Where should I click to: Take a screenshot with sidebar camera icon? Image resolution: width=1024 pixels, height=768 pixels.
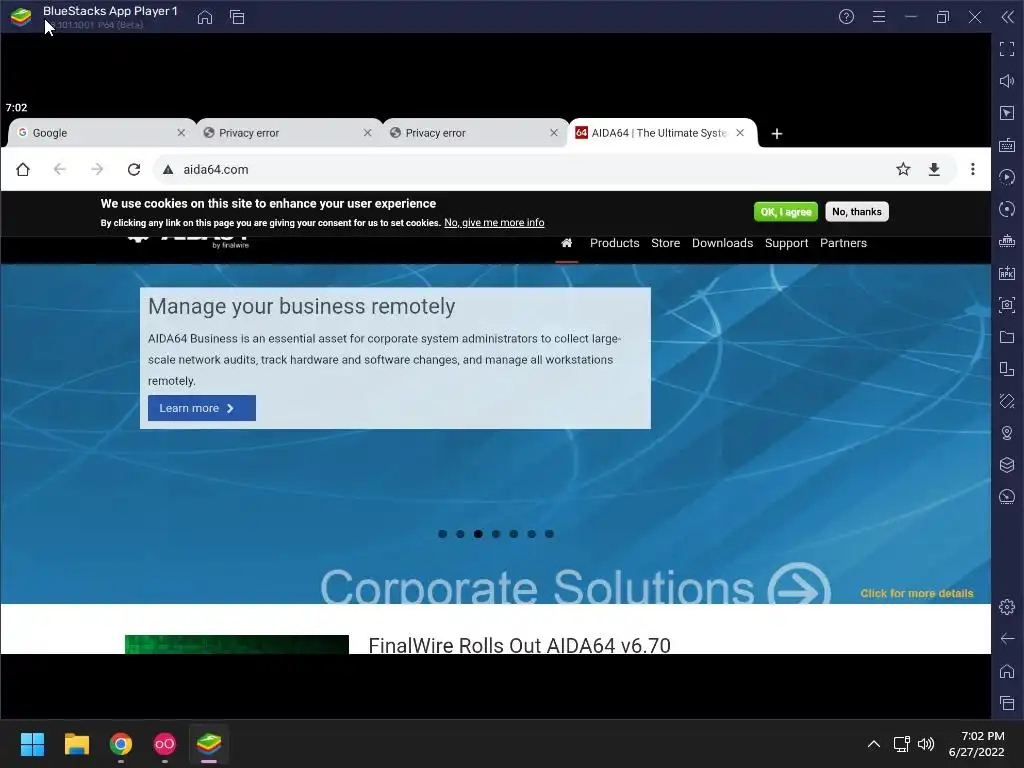1007,305
